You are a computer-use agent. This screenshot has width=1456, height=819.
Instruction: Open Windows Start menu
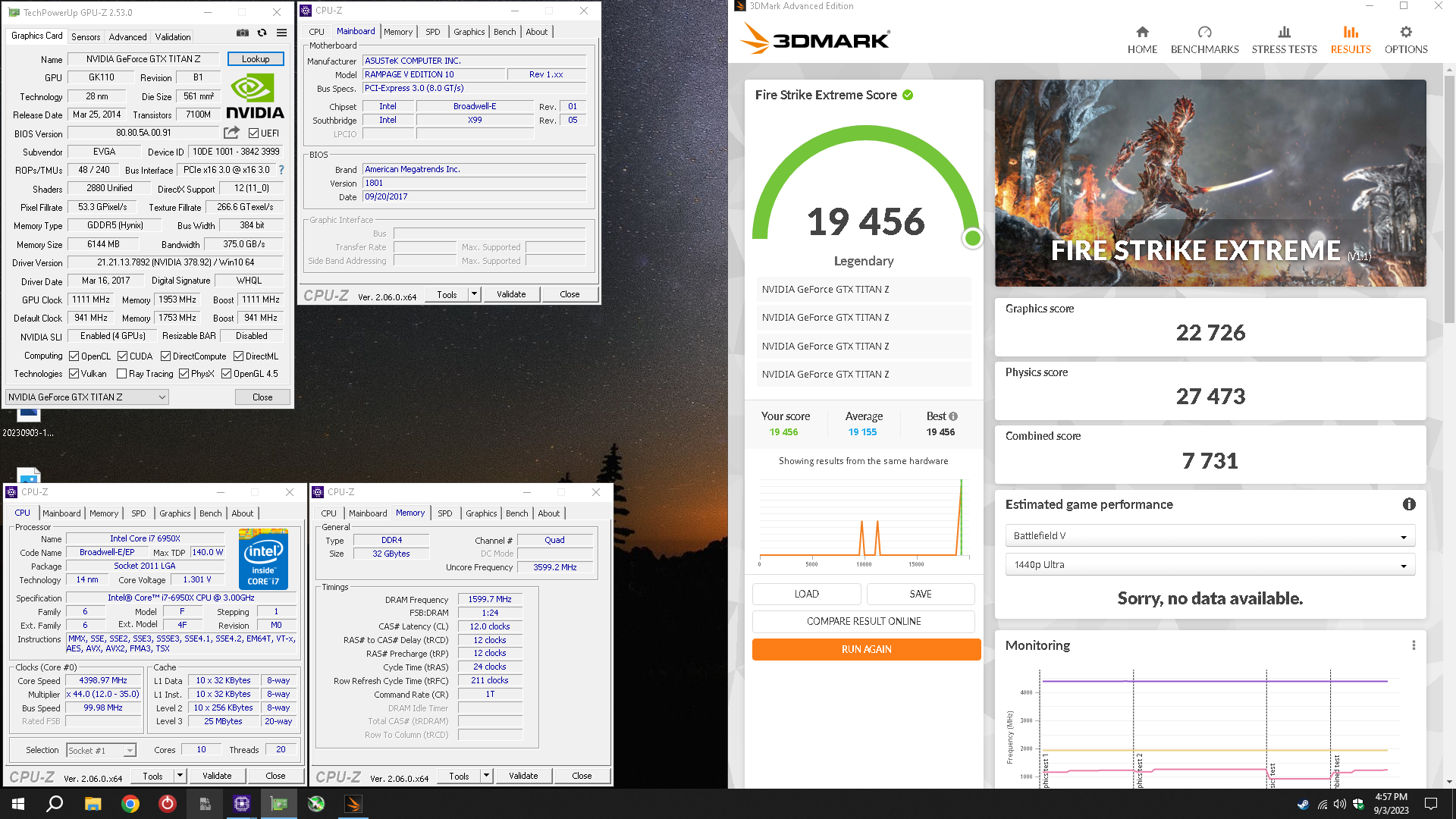(x=18, y=804)
